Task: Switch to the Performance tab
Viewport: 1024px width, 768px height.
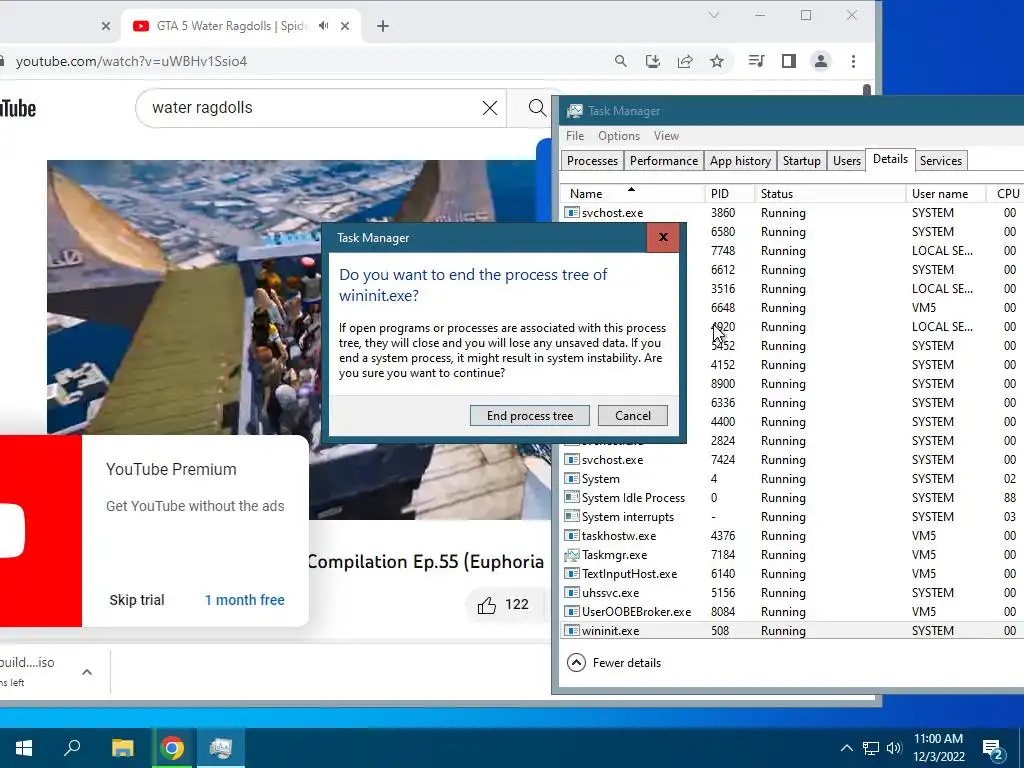Action: [664, 161]
